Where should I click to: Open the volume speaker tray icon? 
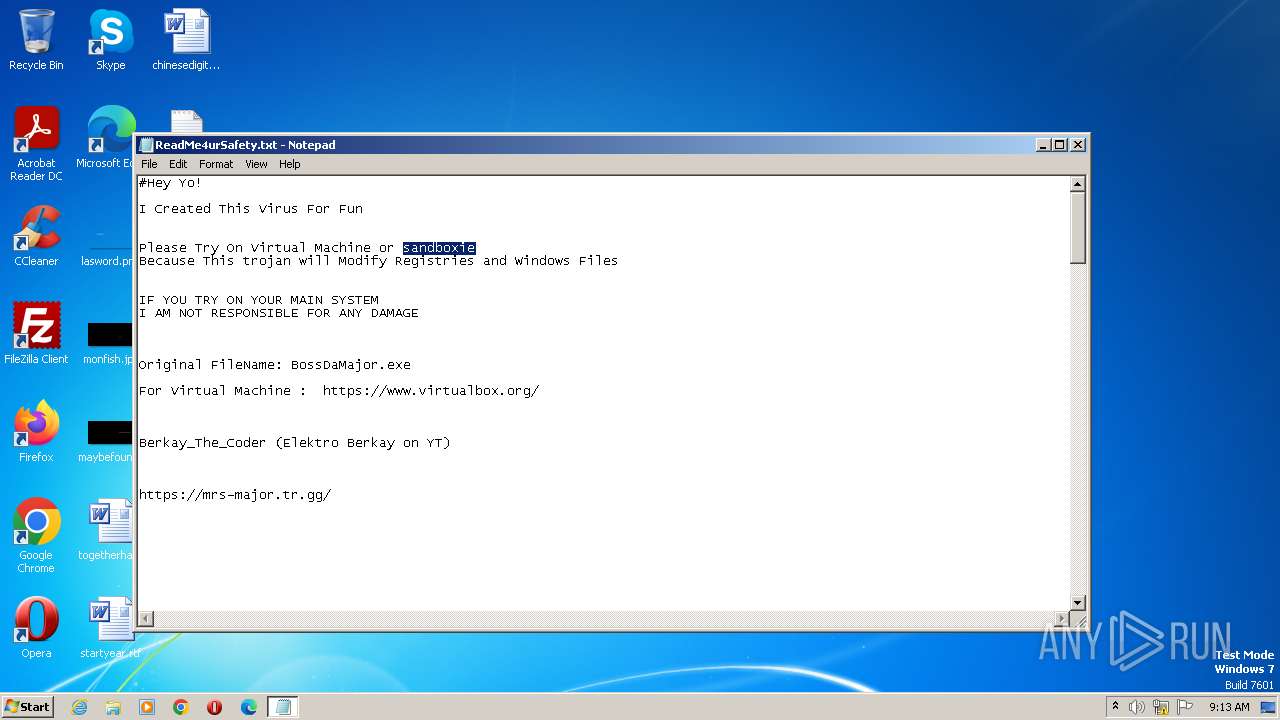pyautogui.click(x=1137, y=707)
